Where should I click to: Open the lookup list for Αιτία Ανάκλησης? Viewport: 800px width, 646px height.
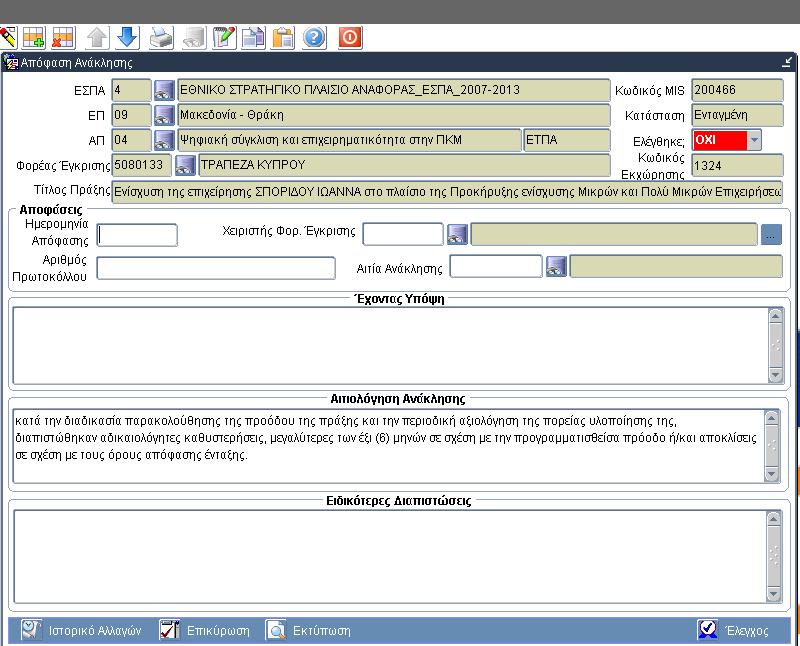click(x=556, y=267)
